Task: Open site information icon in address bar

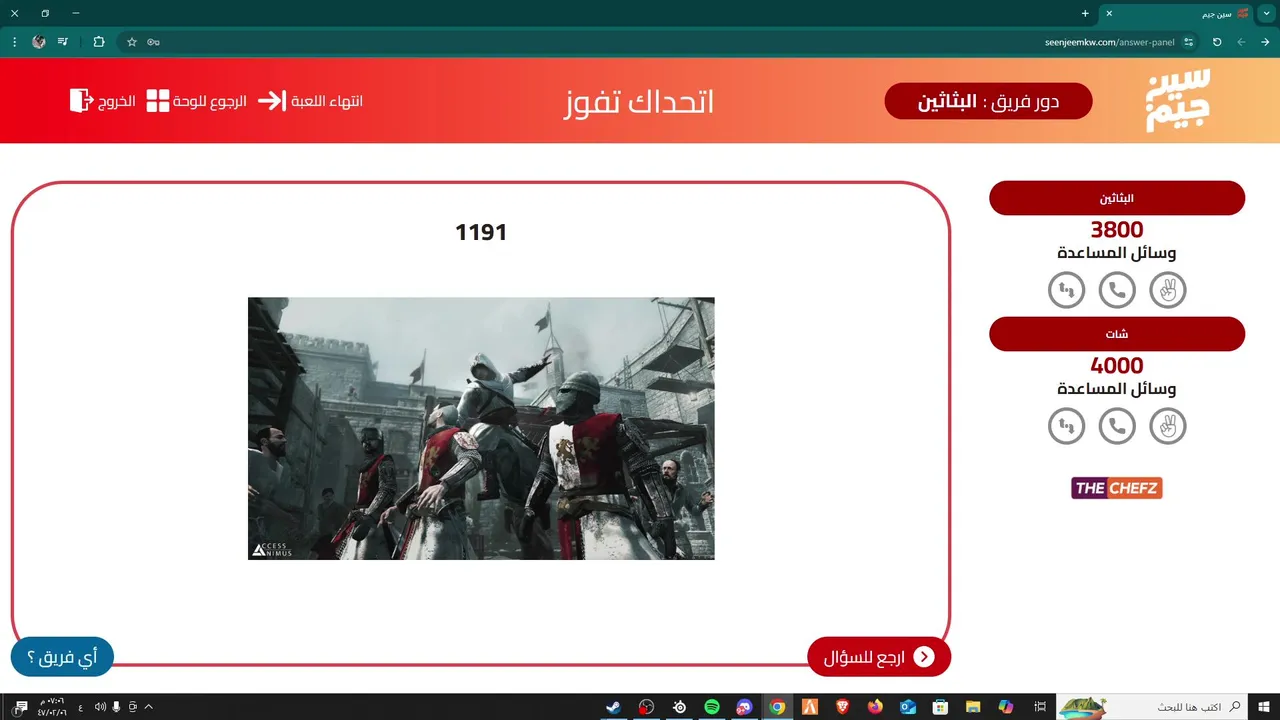Action: coord(1188,42)
